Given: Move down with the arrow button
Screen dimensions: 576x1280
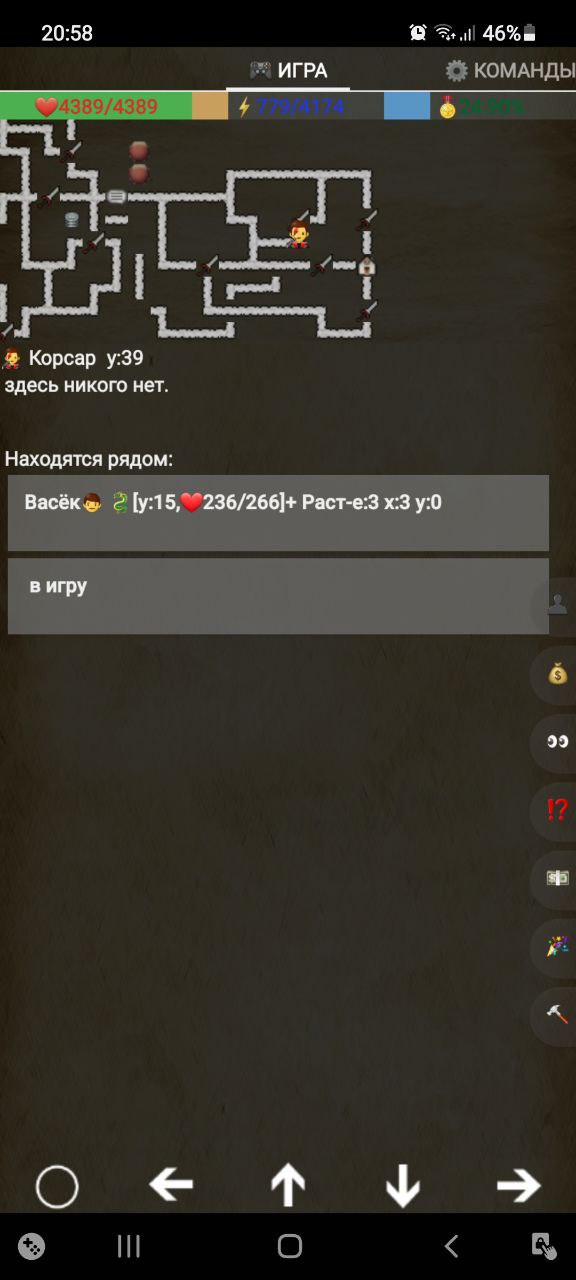Looking at the screenshot, I should coord(403,1186).
